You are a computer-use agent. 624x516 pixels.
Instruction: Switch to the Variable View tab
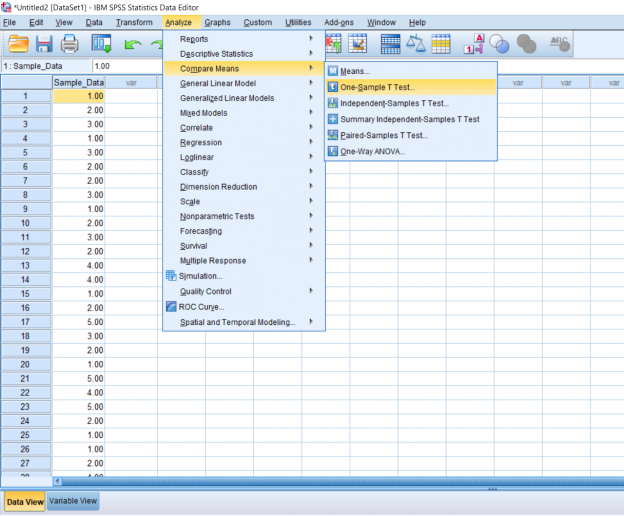click(73, 501)
